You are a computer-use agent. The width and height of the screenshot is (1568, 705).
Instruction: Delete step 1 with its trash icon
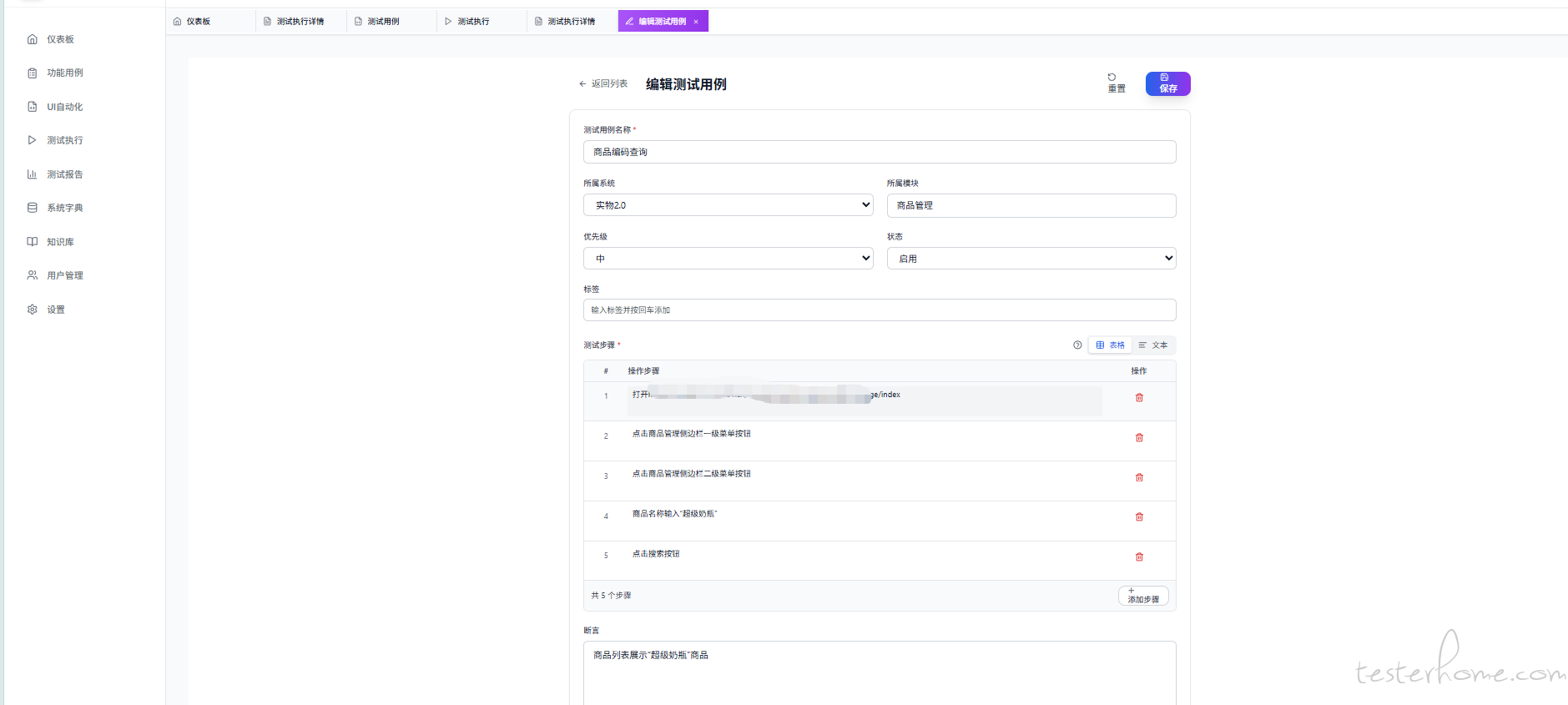(x=1139, y=398)
